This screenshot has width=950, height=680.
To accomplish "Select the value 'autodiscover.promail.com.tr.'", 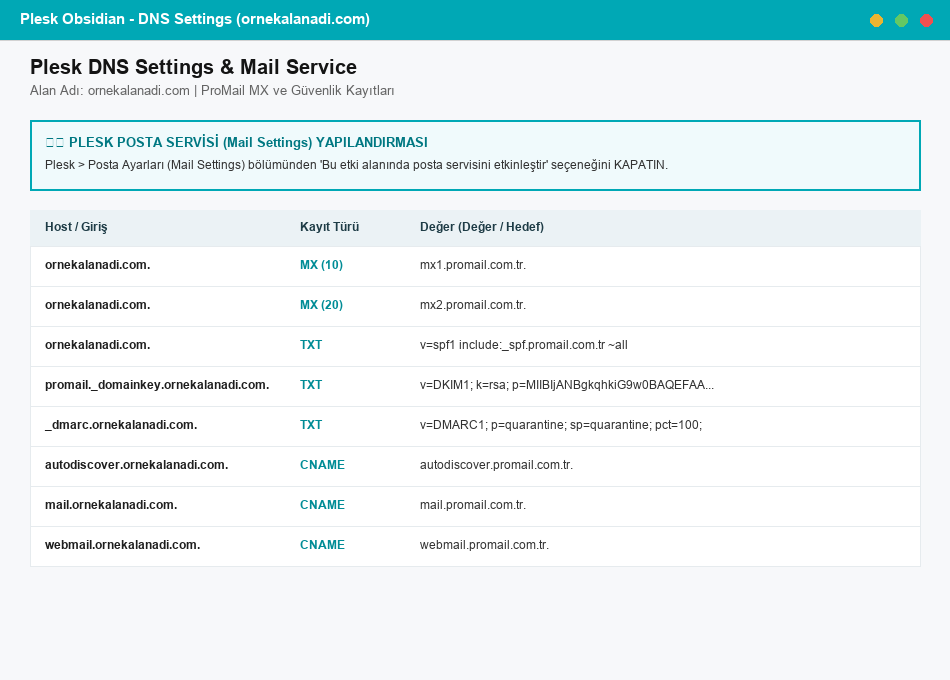I will coord(496,465).
